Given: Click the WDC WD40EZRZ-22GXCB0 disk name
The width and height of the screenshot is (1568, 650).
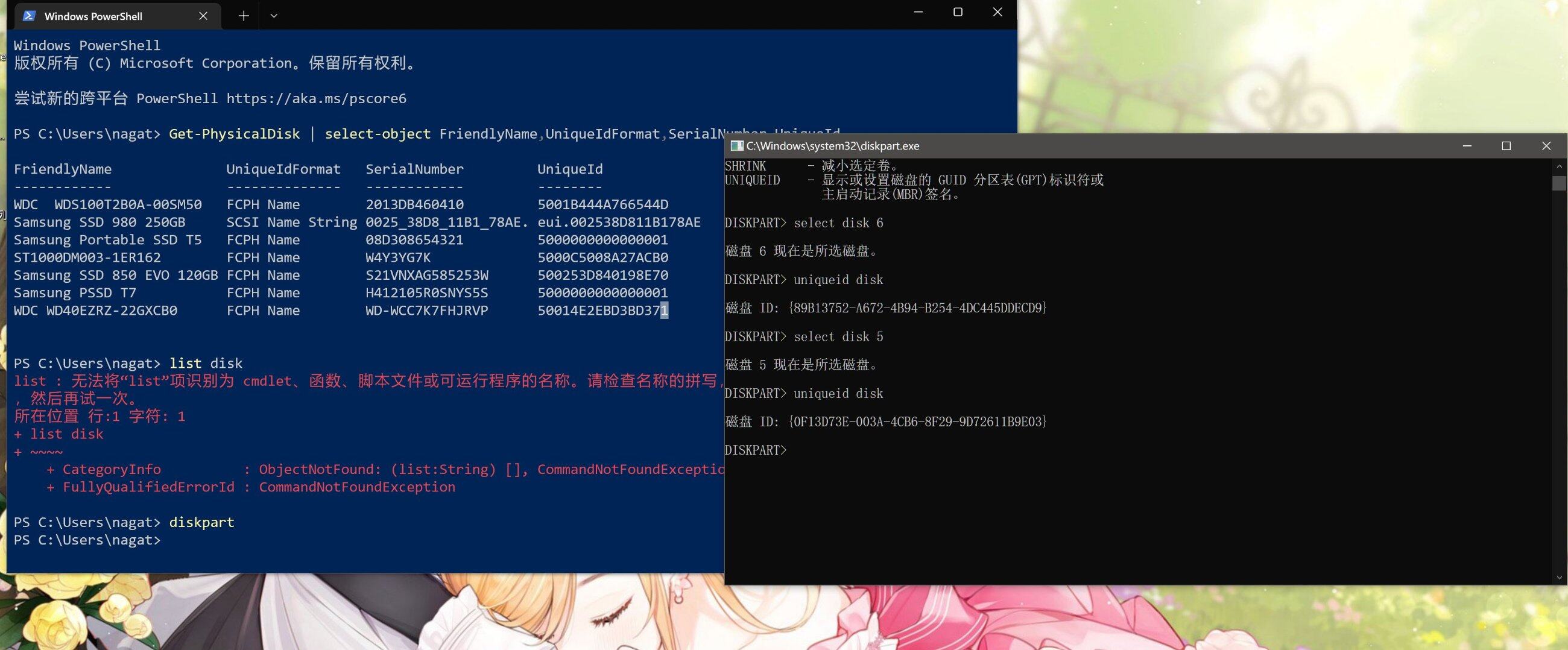Looking at the screenshot, I should click(x=95, y=311).
